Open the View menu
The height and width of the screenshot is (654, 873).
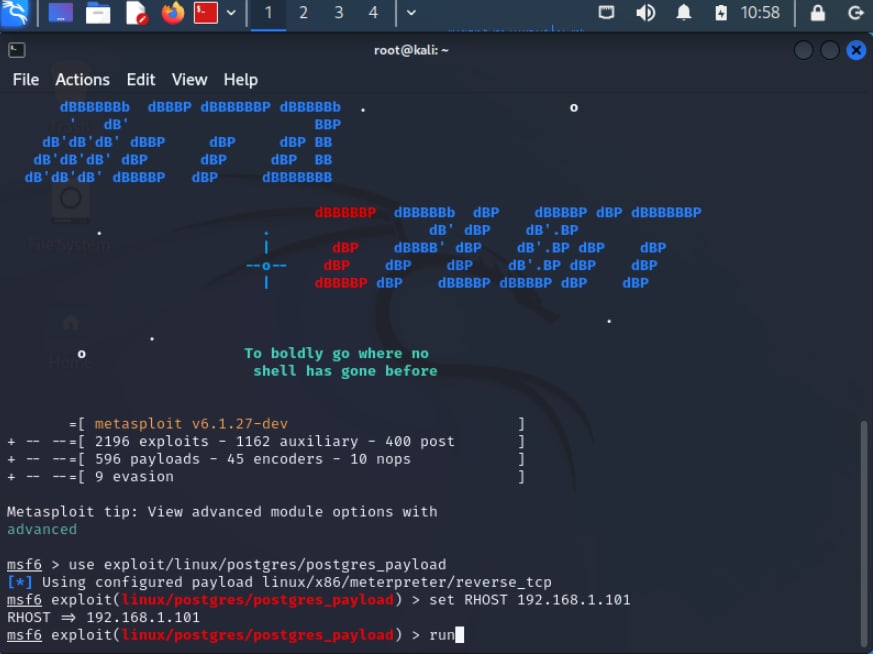coord(189,80)
